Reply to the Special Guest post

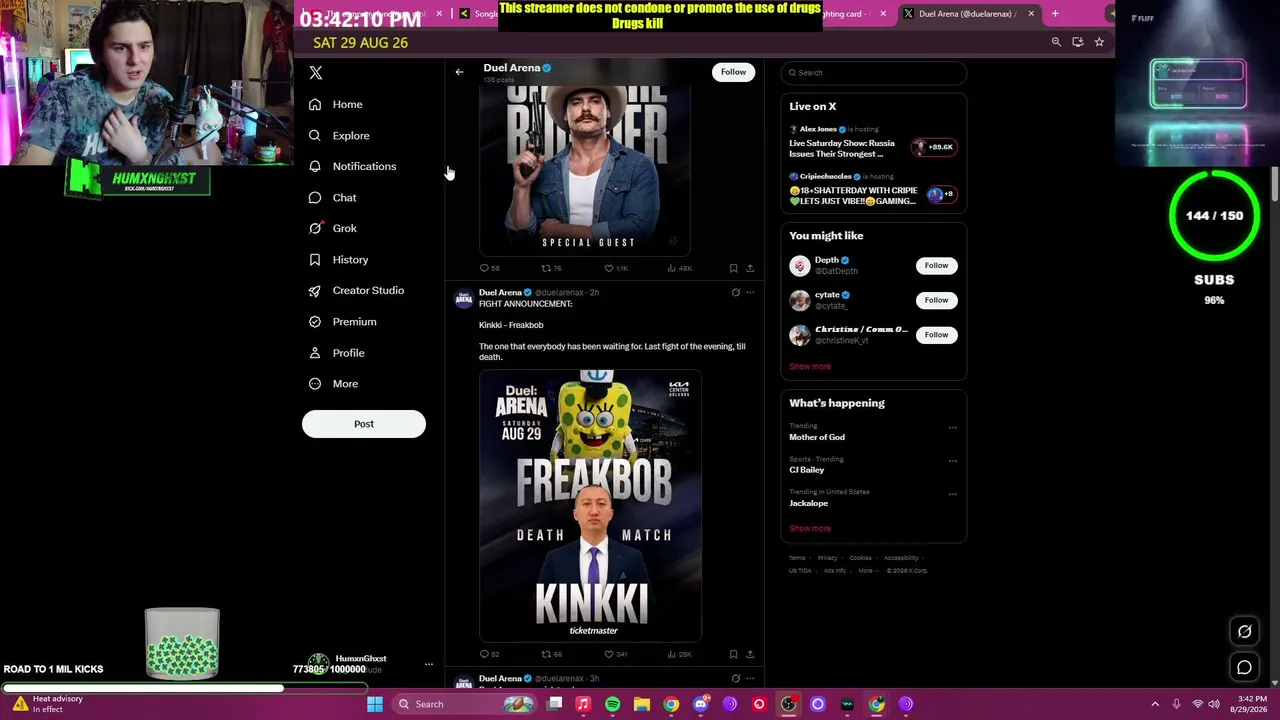485,268
